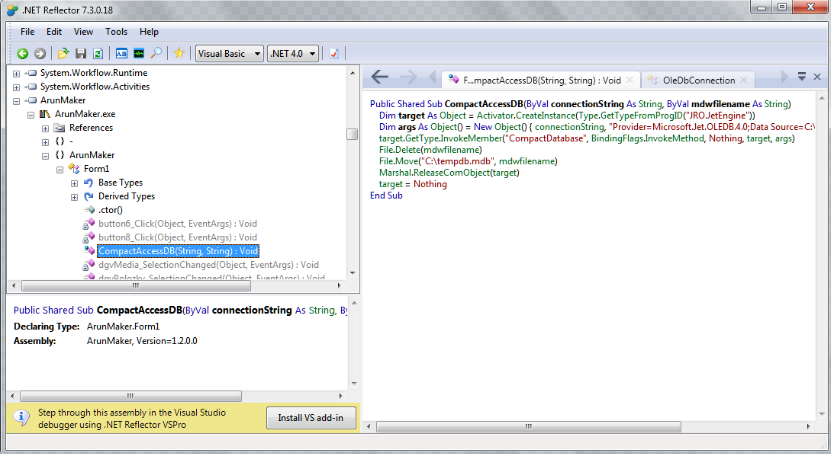Switch to the CompactAccessDB(String, String) tab
This screenshot has width=831, height=454.
(542, 80)
